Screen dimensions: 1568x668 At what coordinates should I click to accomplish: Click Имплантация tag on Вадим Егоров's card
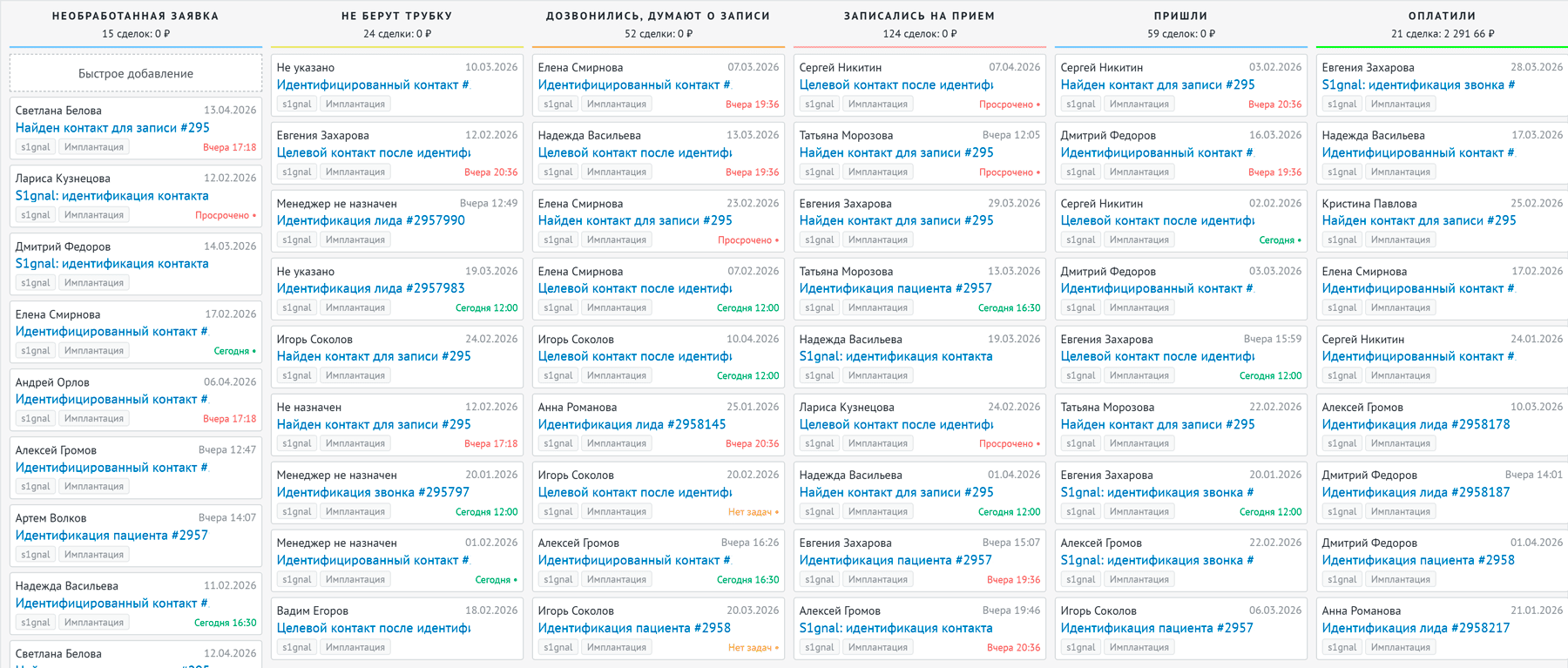[x=355, y=648]
